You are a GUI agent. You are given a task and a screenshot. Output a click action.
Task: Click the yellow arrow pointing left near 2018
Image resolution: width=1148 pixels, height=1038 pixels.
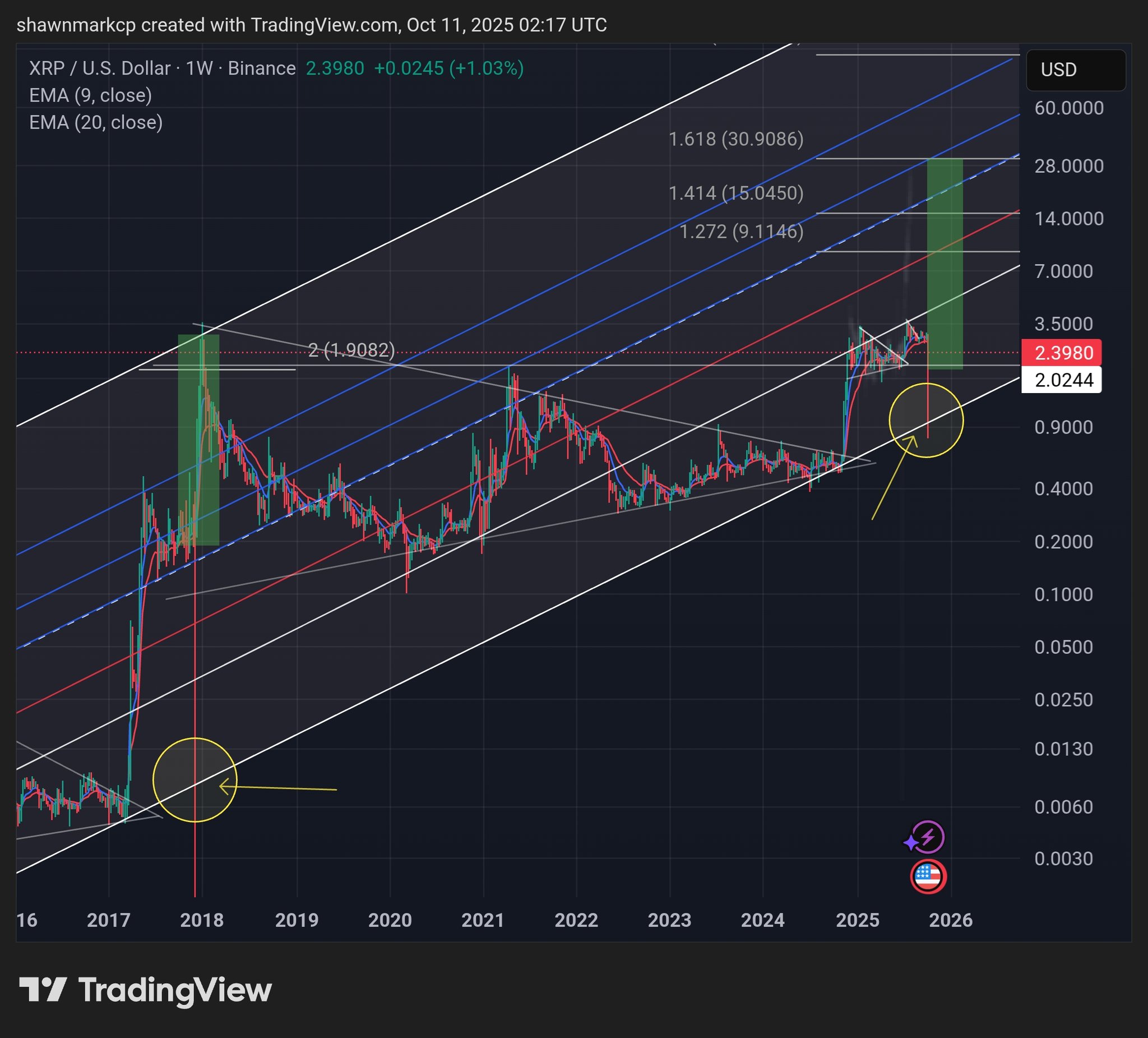[279, 788]
